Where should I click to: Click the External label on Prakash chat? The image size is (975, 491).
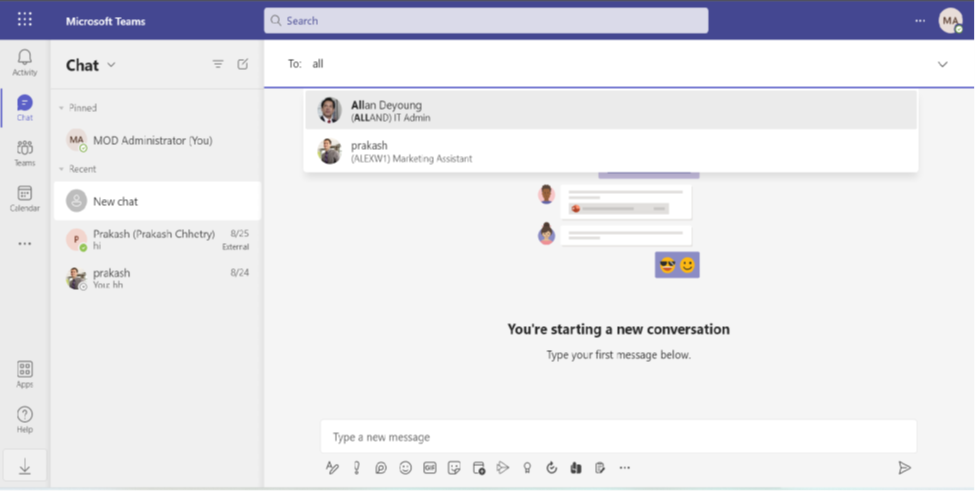pyautogui.click(x=236, y=247)
